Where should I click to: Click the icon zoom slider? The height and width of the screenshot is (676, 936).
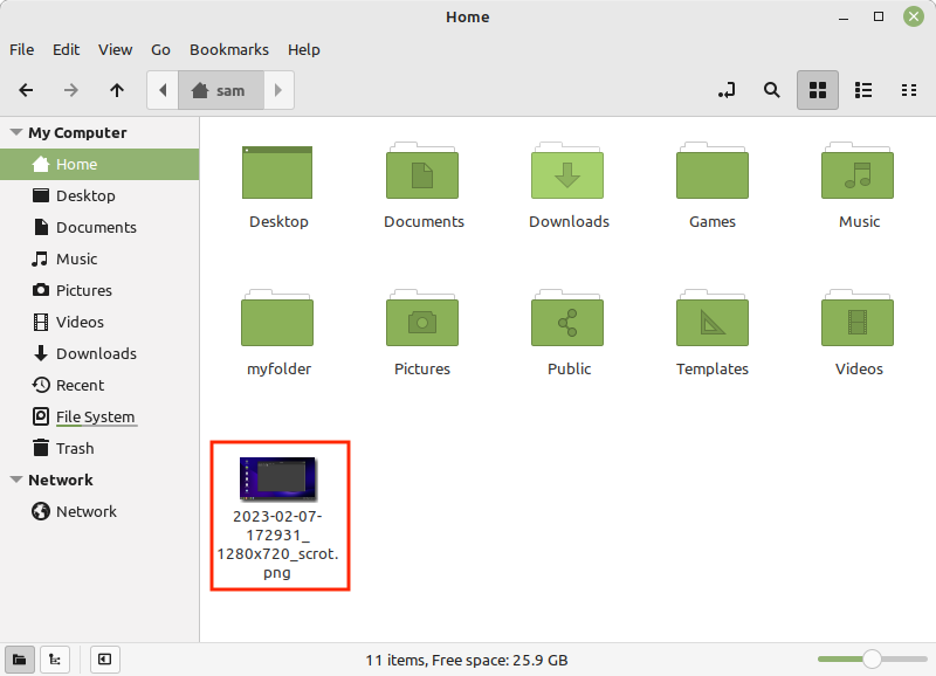click(x=872, y=659)
